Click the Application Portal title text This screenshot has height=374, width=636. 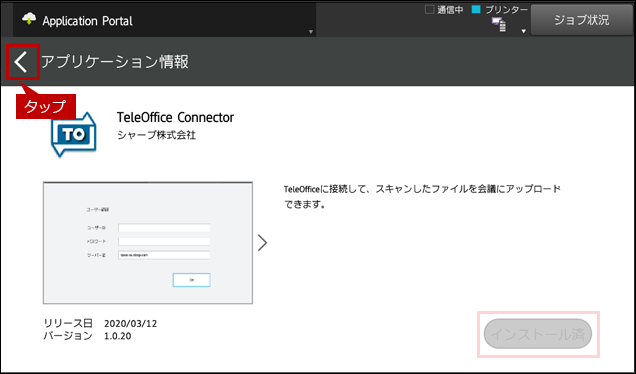tap(87, 21)
